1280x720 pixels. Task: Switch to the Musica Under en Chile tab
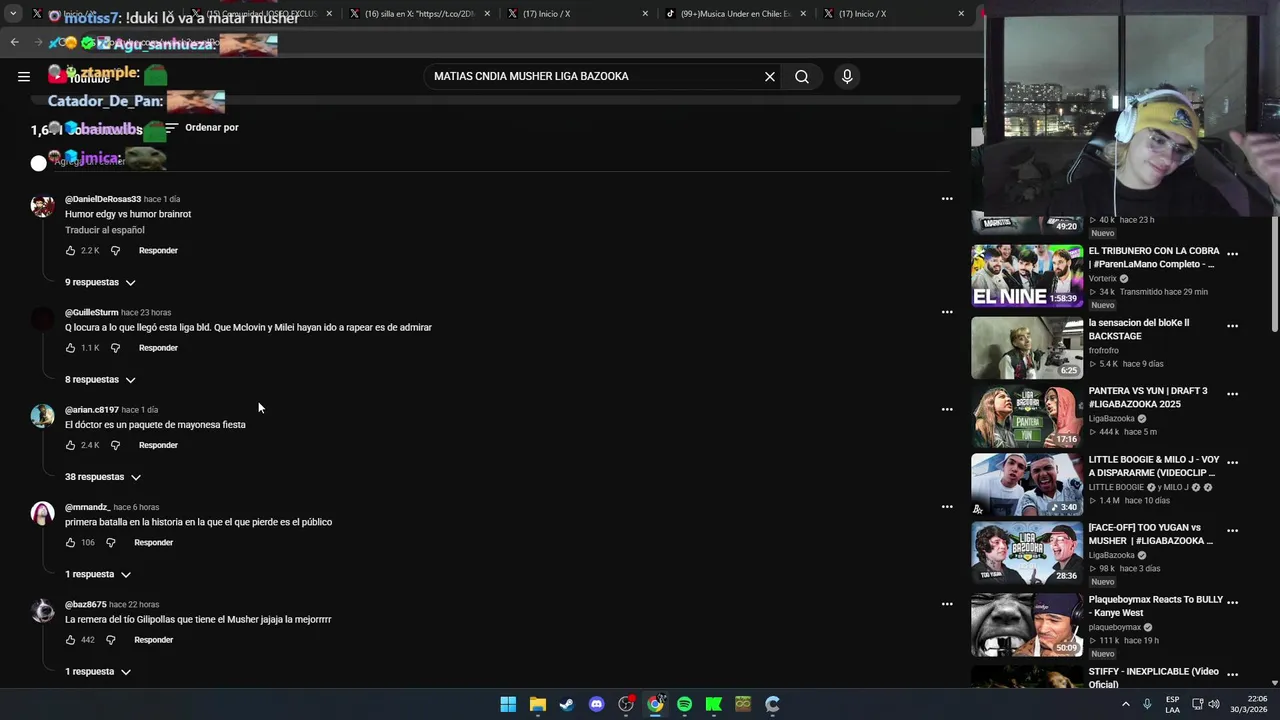[x=738, y=14]
